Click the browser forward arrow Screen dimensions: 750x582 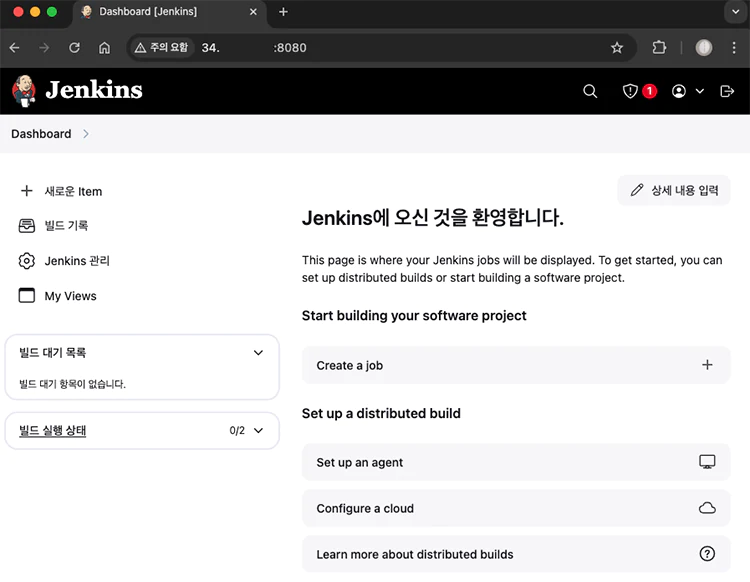(44, 48)
